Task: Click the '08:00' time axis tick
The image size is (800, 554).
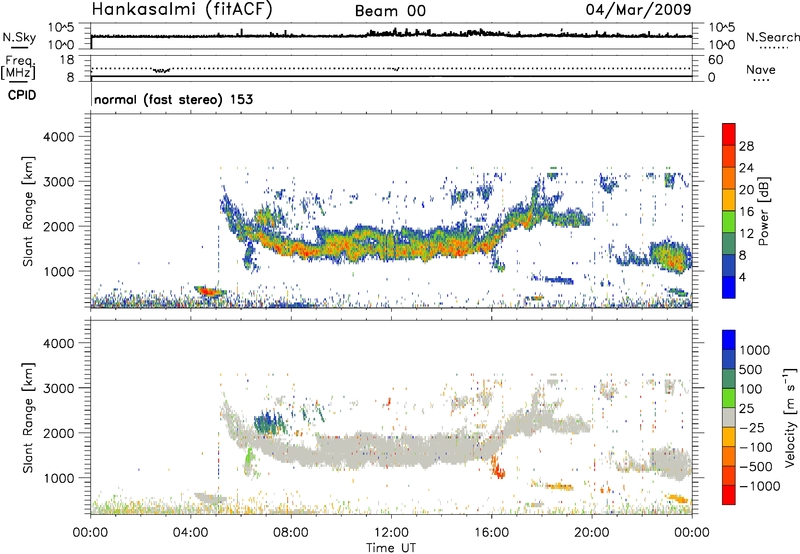Action: (291, 533)
